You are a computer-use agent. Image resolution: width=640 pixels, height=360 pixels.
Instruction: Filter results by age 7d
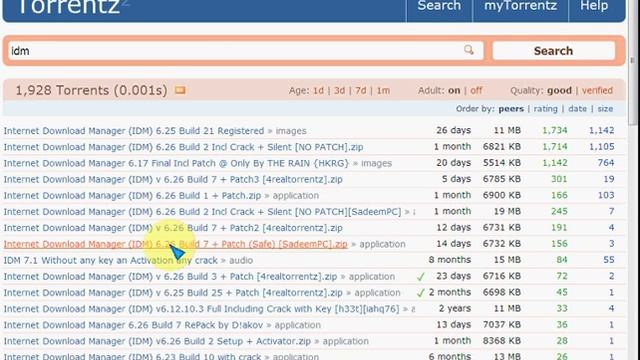pyautogui.click(x=360, y=91)
